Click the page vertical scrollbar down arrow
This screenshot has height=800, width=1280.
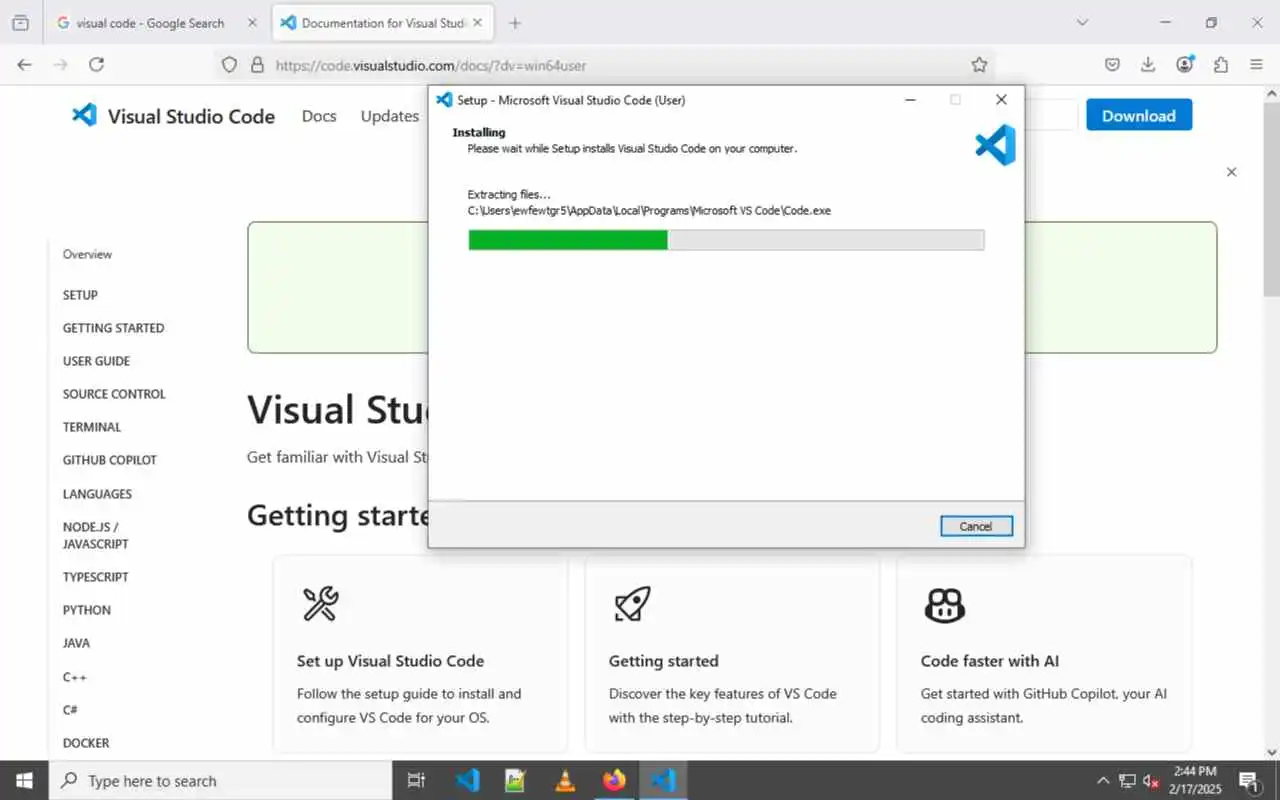tap(1272, 752)
